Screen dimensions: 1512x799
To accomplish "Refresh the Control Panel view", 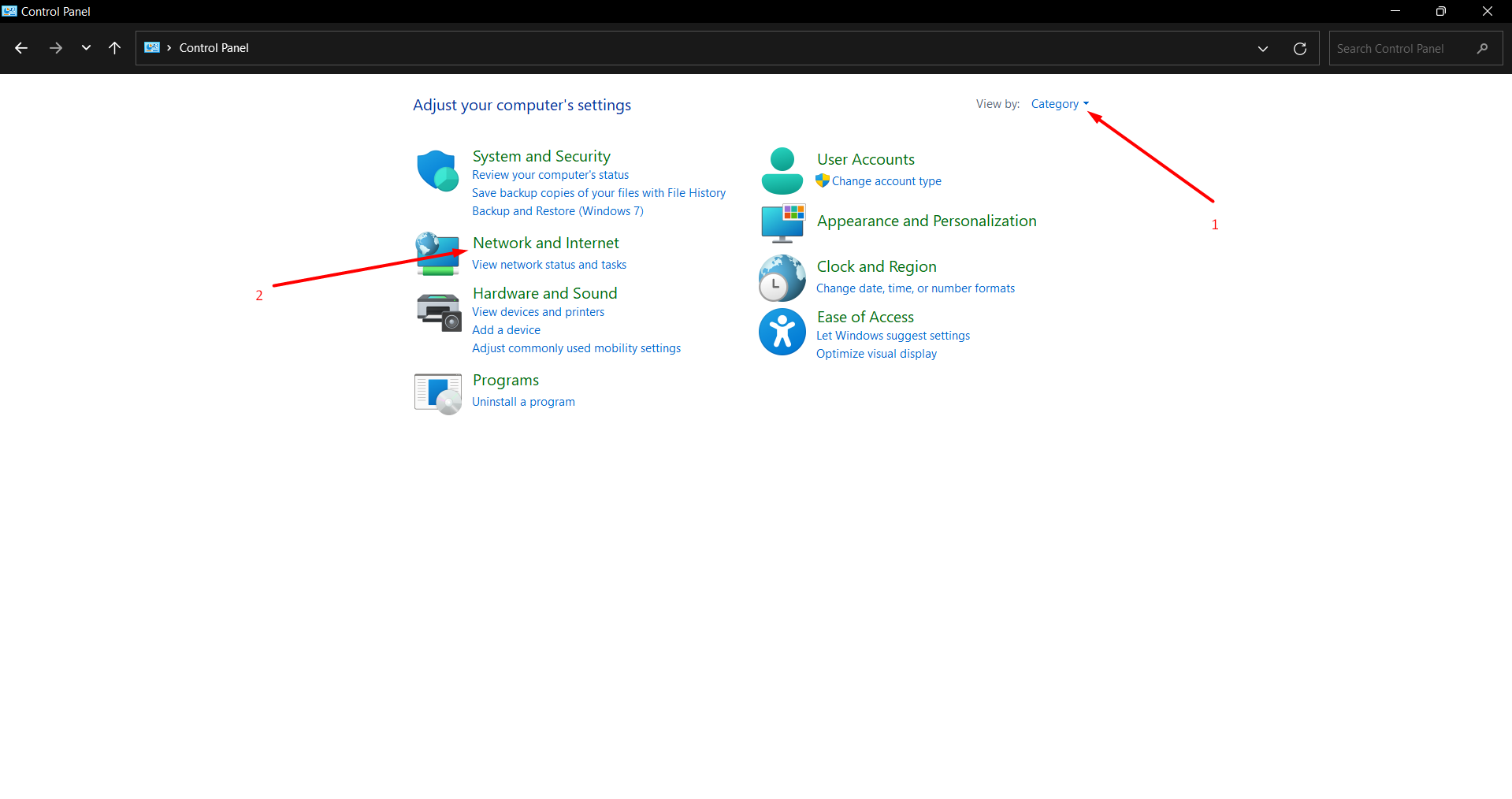I will pos(1300,48).
